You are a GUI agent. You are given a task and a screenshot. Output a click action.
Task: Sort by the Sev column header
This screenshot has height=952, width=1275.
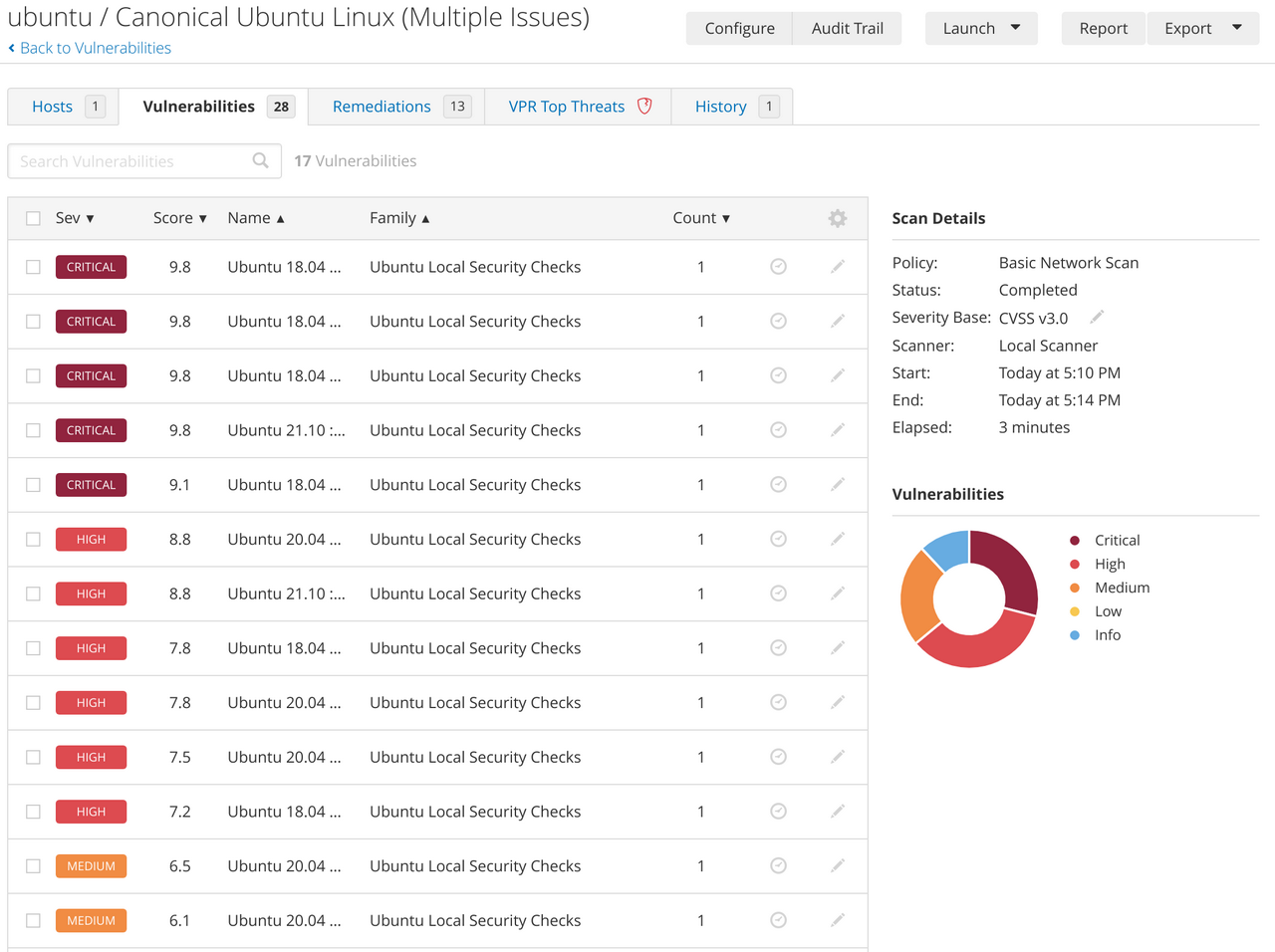click(74, 218)
